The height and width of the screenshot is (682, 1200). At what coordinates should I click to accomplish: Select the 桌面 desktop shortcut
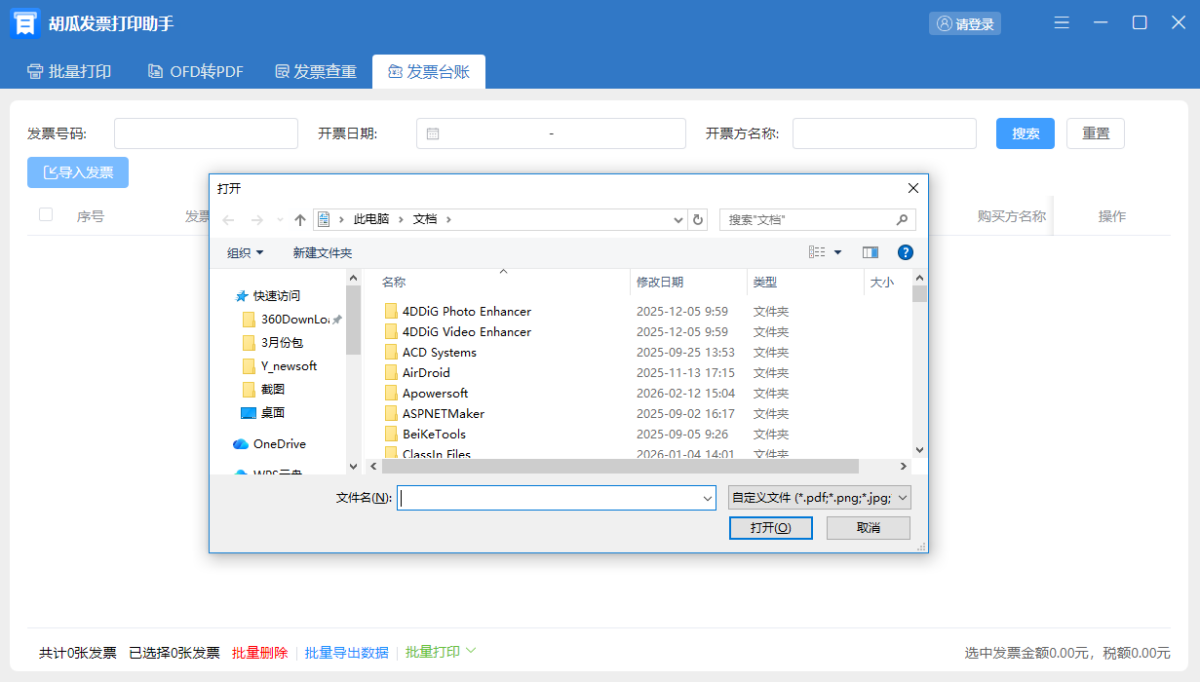(x=272, y=412)
